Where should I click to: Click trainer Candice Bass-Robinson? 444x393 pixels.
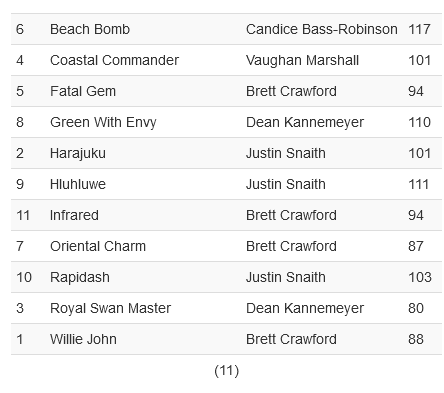coord(321,29)
